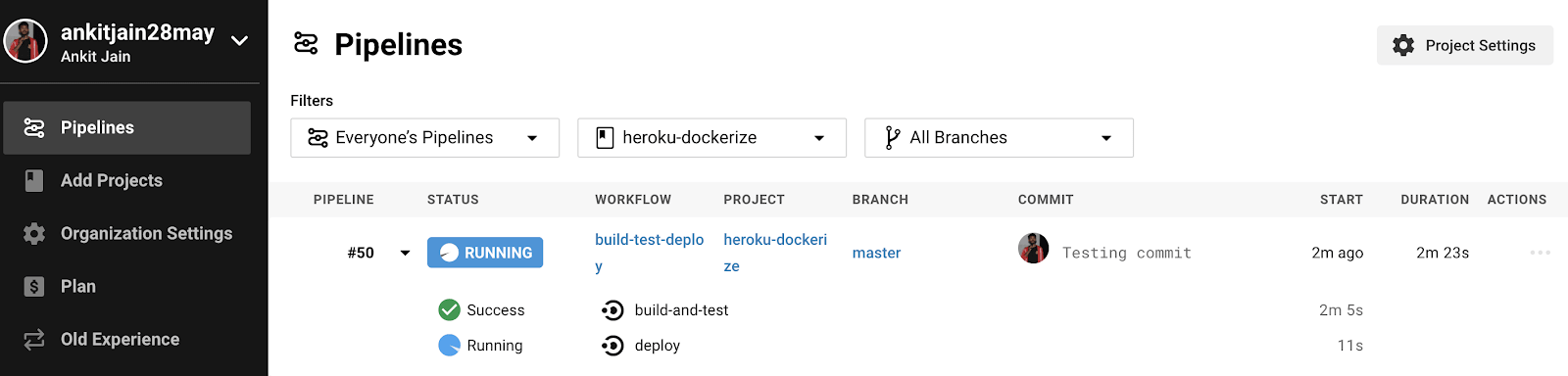The image size is (1568, 376).
Task: Click the WORKFLOW column header
Action: (633, 200)
